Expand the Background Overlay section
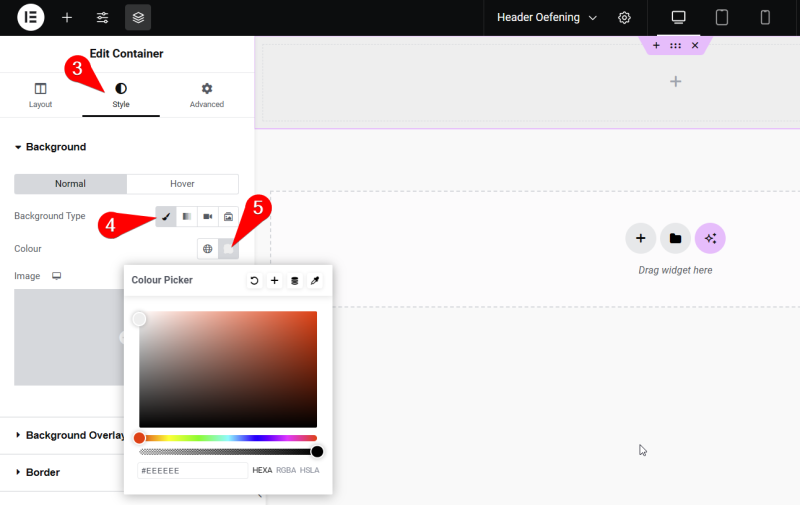The width and height of the screenshot is (800, 505). tap(70, 435)
